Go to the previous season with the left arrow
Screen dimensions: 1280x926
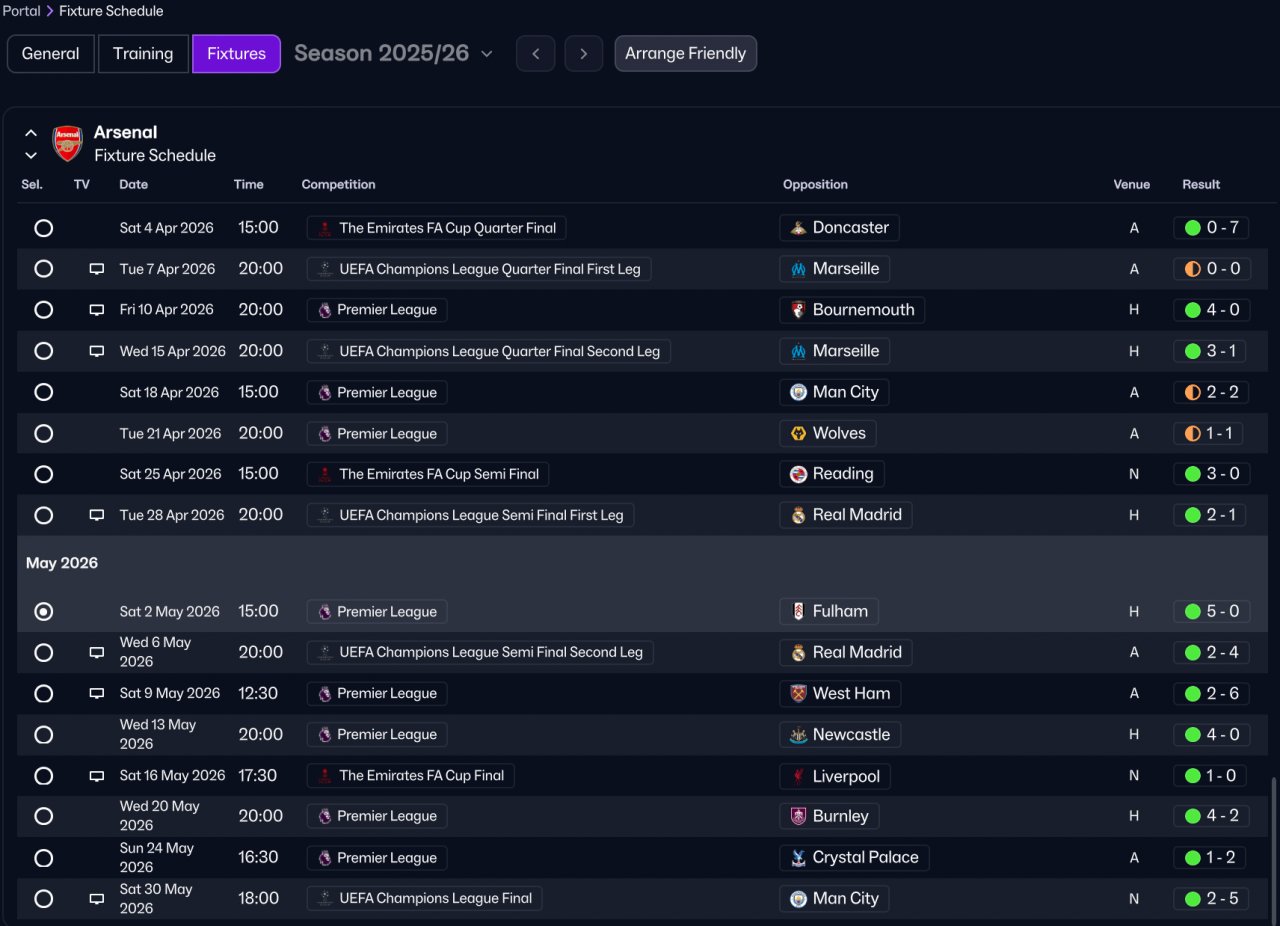coord(536,54)
